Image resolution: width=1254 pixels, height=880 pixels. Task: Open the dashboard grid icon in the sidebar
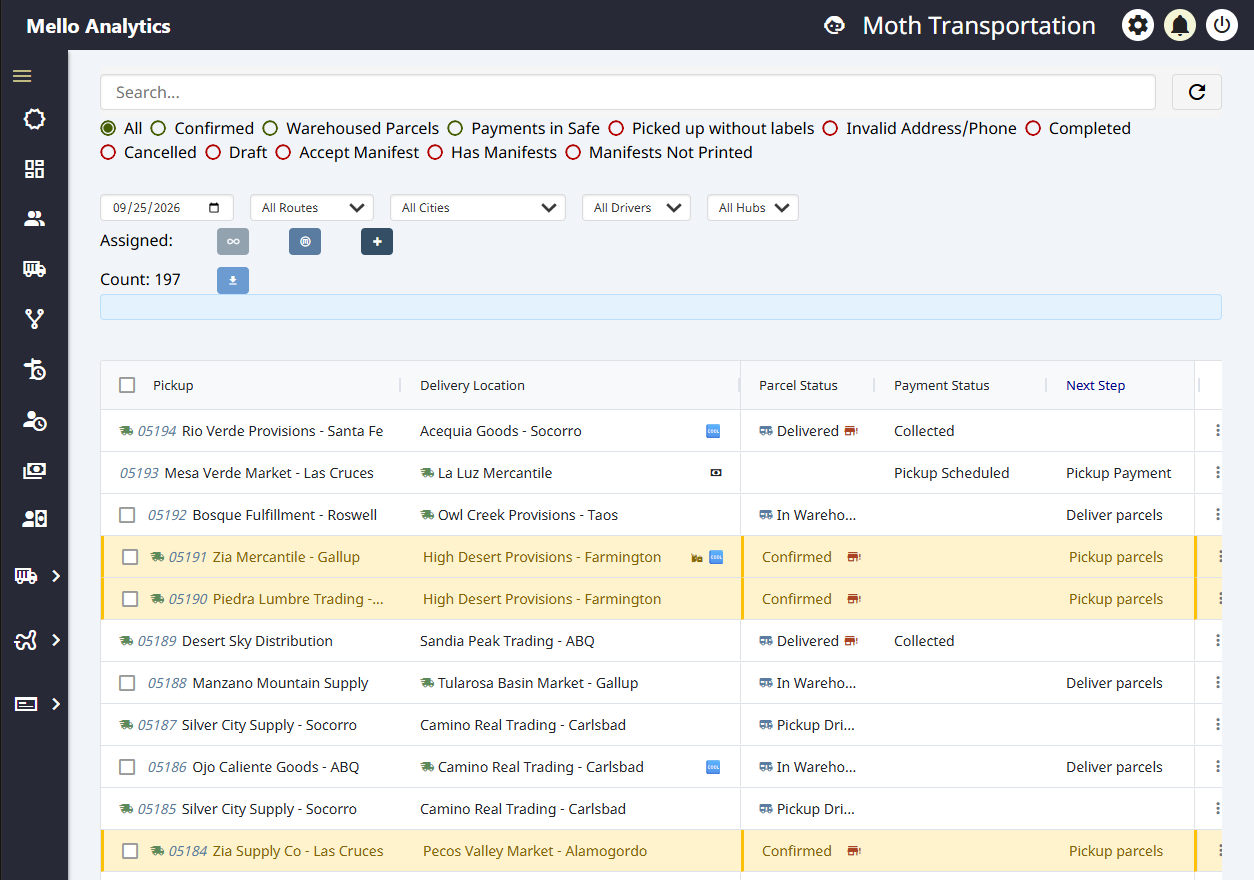click(x=35, y=169)
